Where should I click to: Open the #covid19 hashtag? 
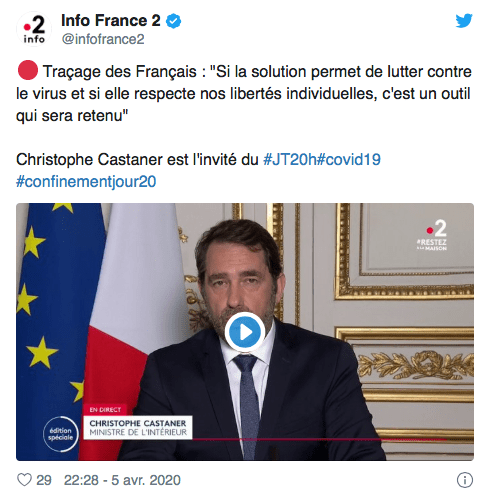[349, 159]
